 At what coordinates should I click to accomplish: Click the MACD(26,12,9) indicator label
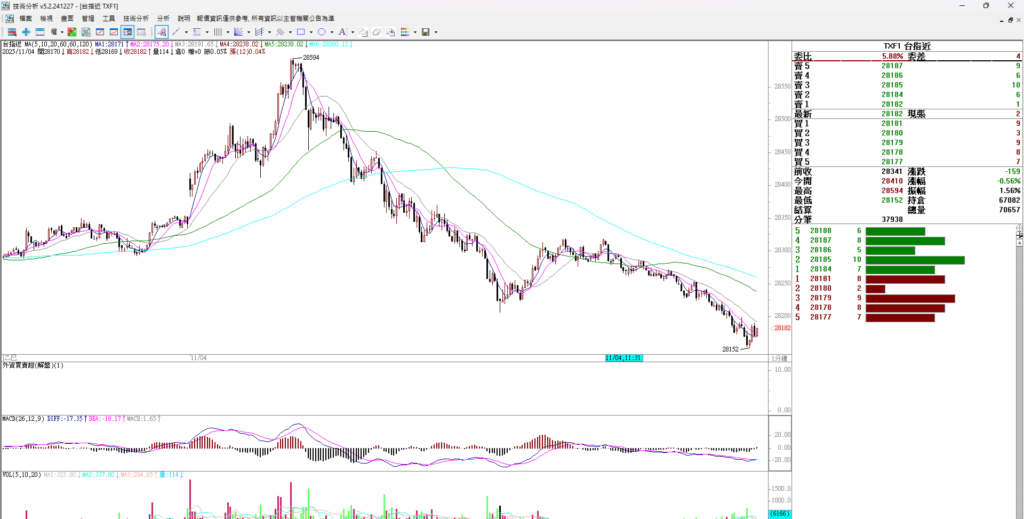coord(19,419)
